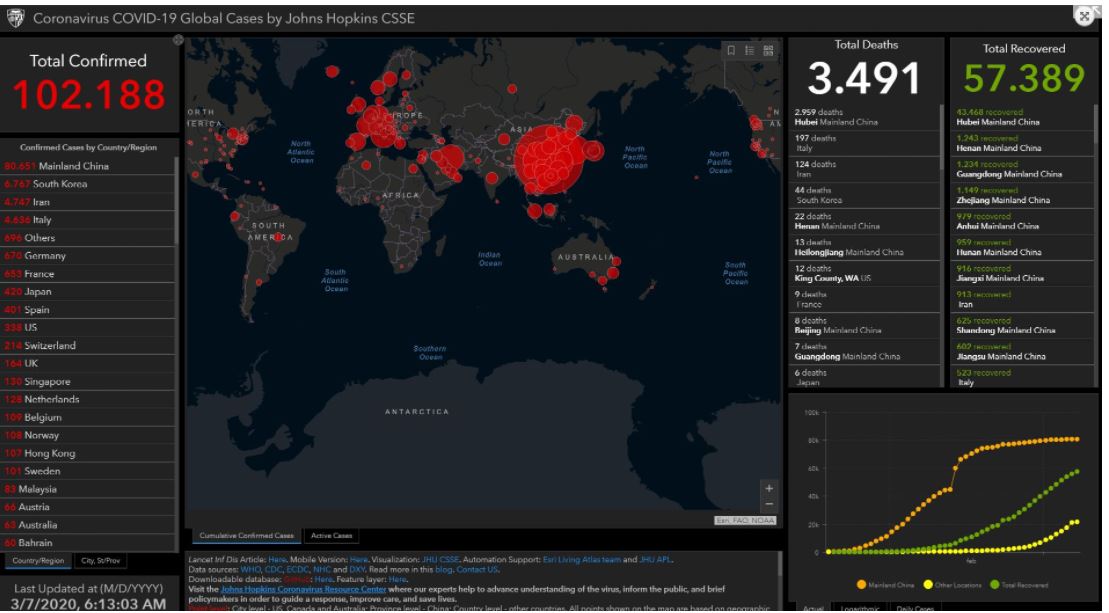Viewport: 1109px width, 613px height.
Task: Click the Esri, FAO, NOAA map attribution
Action: click(x=745, y=520)
